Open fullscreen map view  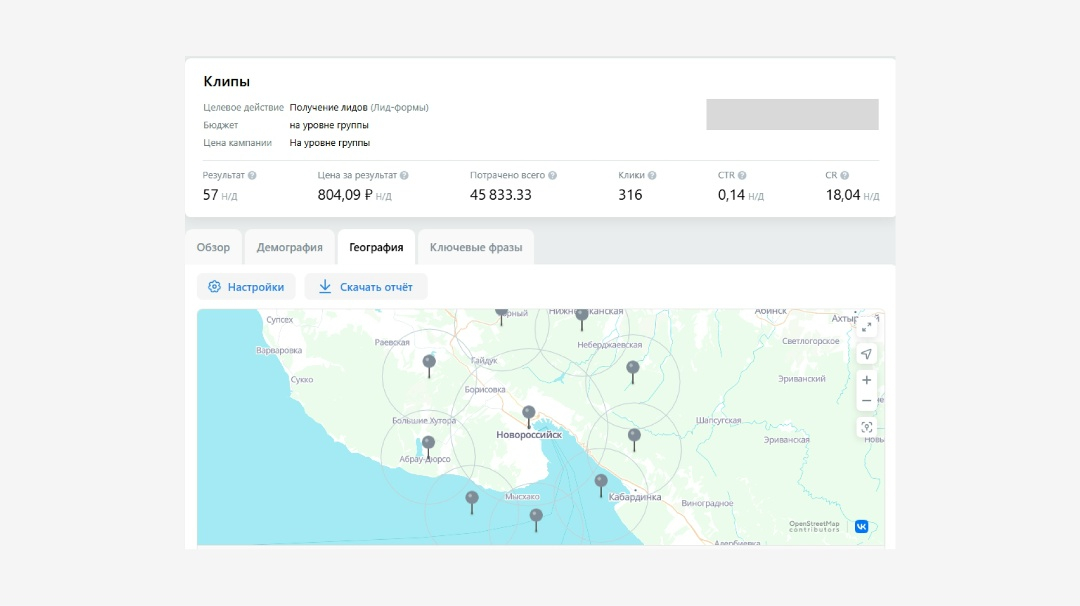[866, 327]
